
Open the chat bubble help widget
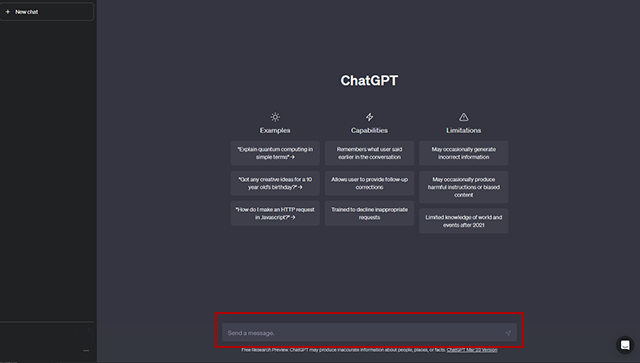pyautogui.click(x=625, y=345)
